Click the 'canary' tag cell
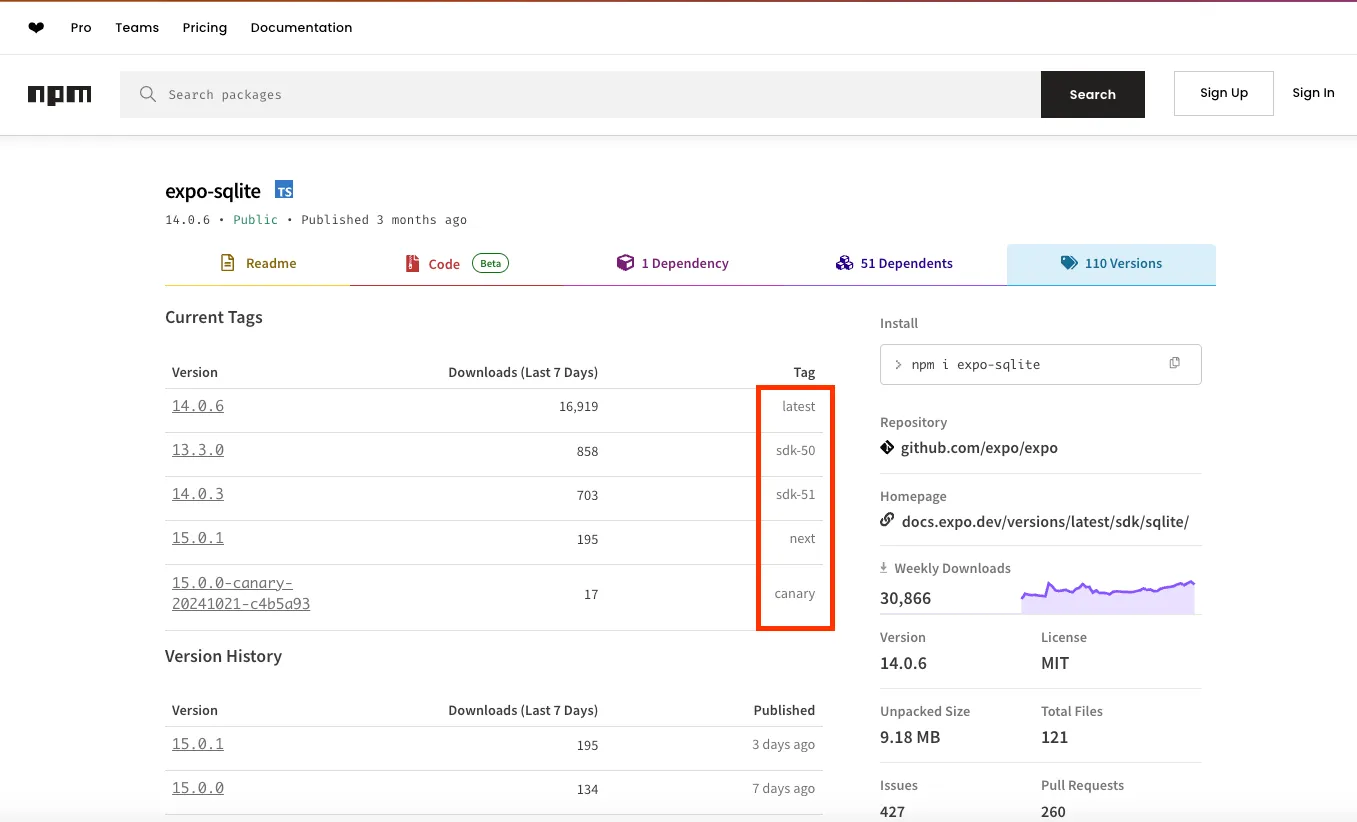 click(x=795, y=594)
